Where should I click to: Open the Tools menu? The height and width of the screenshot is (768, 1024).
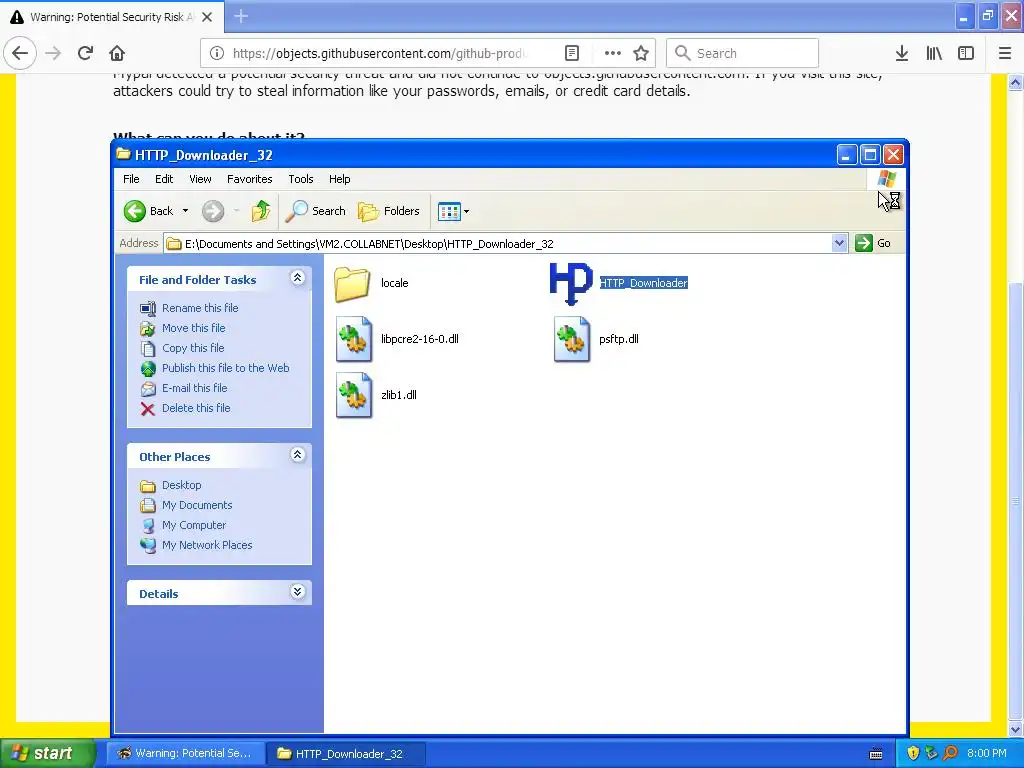click(301, 179)
